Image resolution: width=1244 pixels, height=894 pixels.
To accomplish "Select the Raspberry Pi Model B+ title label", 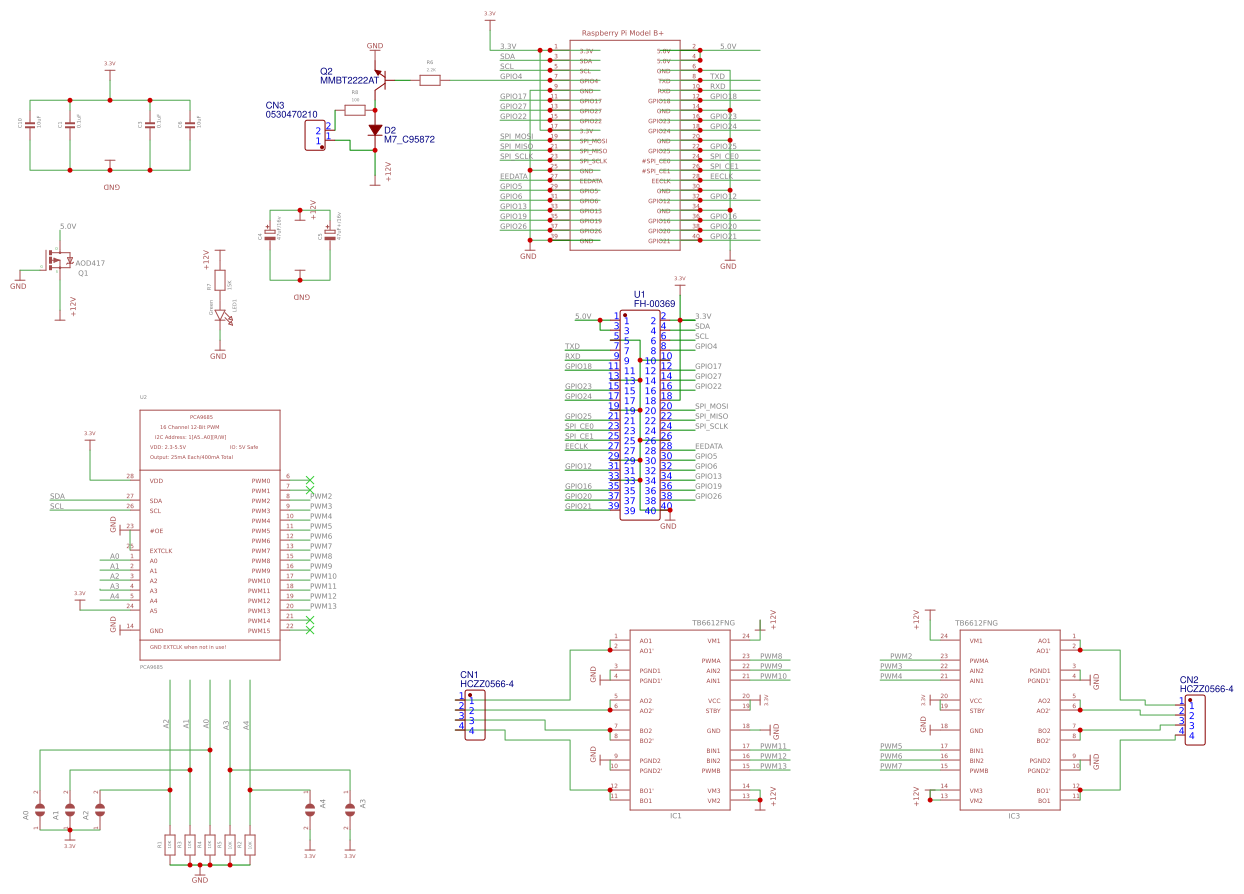I will point(621,32).
